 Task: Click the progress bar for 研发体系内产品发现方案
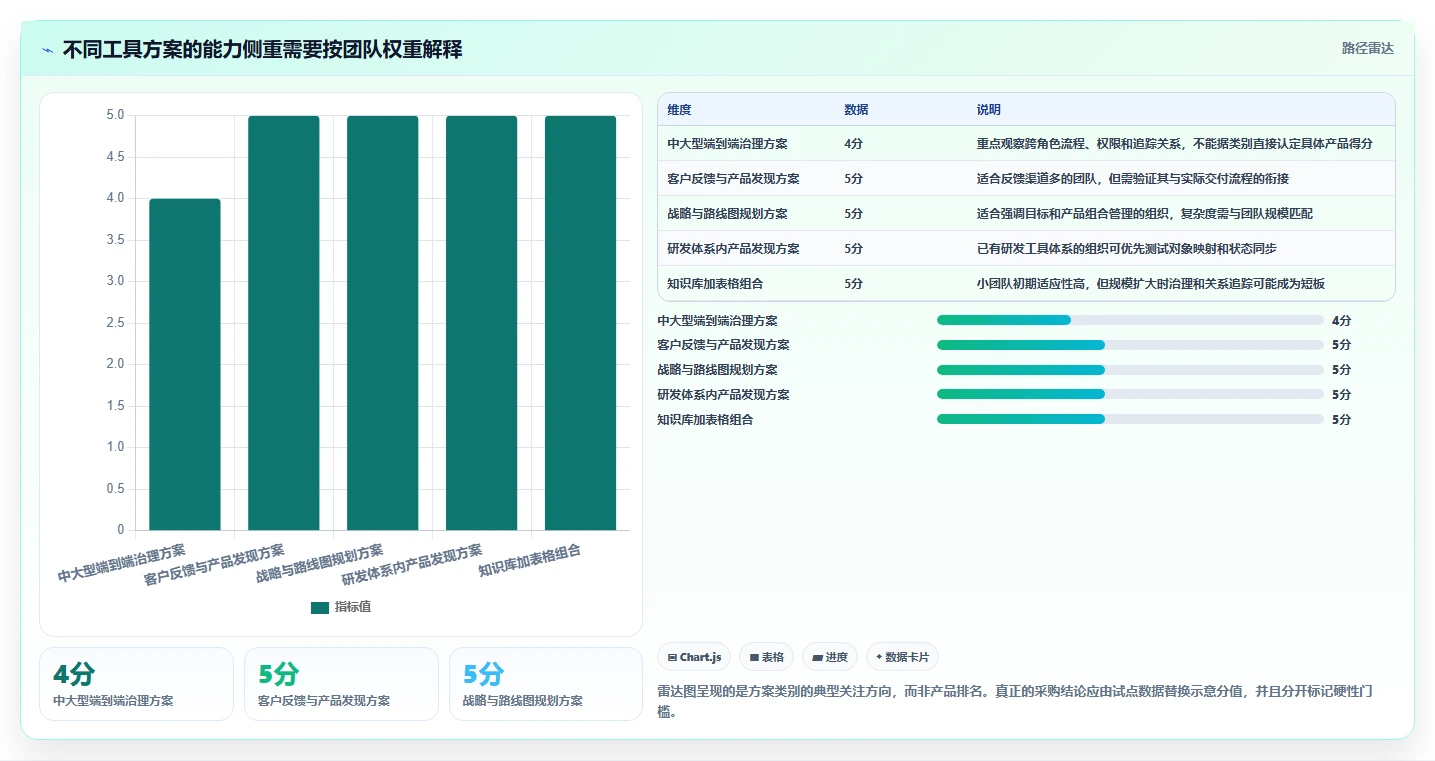pyautogui.click(x=1130, y=395)
